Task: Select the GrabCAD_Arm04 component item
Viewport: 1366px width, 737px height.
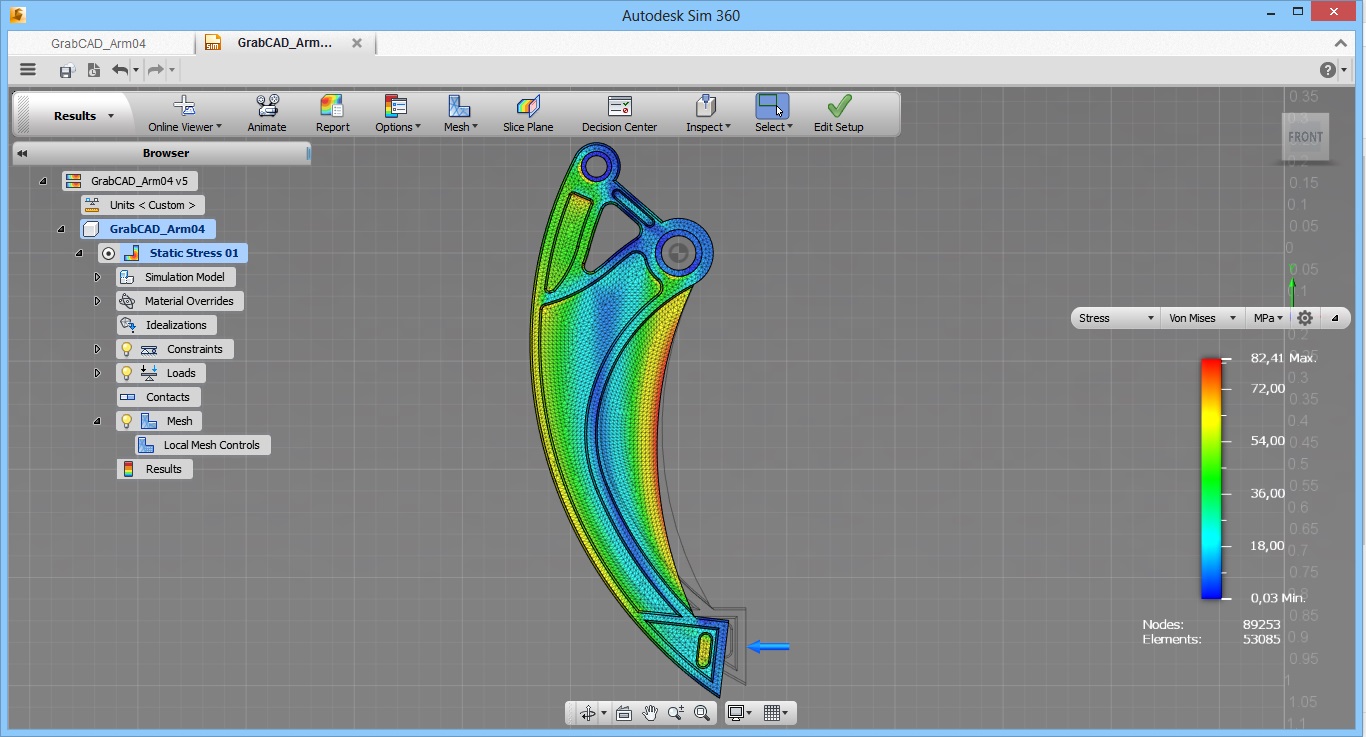Action: 147,229
